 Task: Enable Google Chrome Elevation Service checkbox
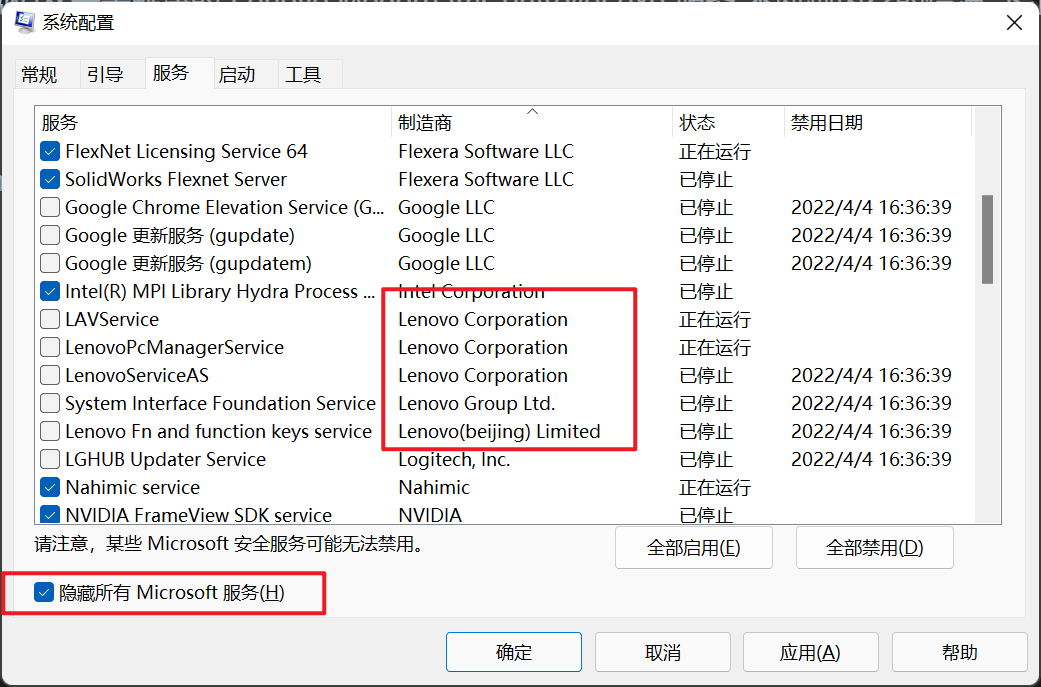[x=50, y=207]
